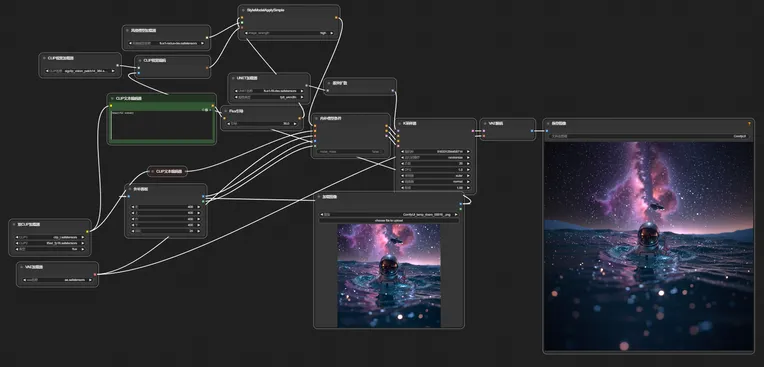
Task: Click the Flux guidance 30.0 value slider
Action: click(262, 124)
